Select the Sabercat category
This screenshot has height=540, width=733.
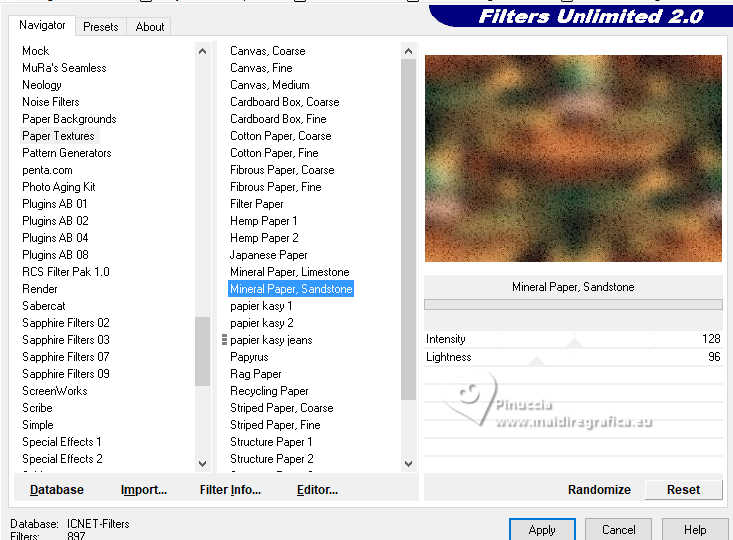(43, 306)
